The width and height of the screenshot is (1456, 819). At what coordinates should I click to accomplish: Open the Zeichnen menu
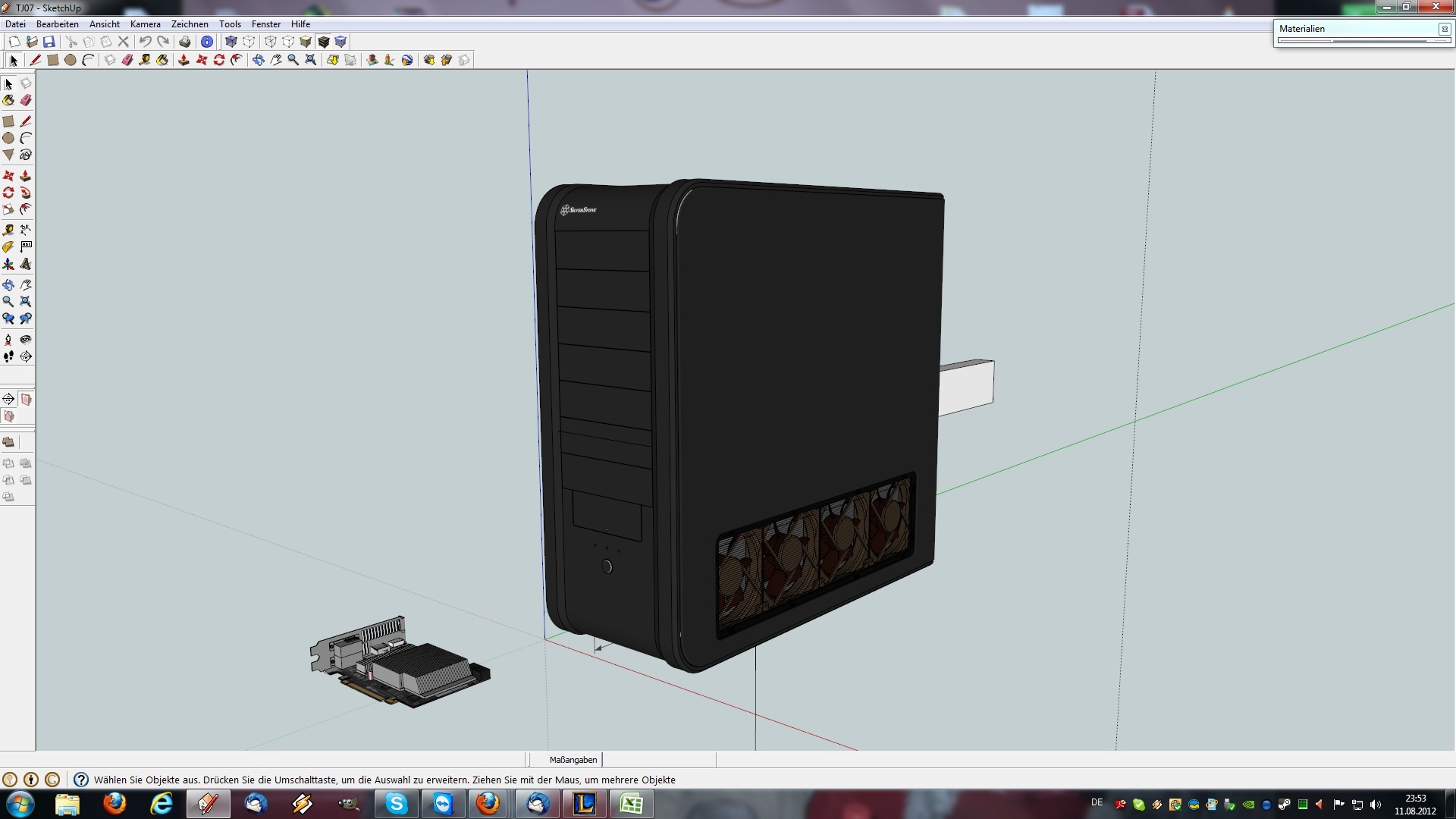click(190, 24)
